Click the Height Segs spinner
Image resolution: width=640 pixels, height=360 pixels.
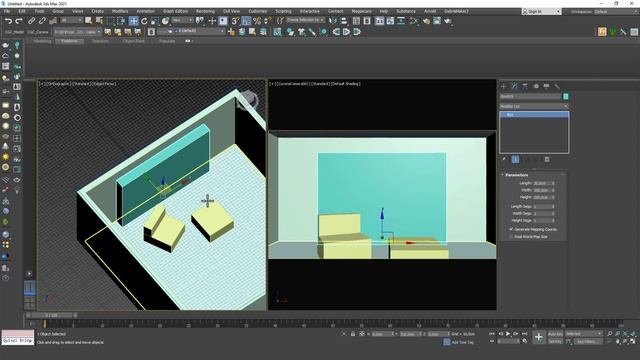[x=553, y=220]
